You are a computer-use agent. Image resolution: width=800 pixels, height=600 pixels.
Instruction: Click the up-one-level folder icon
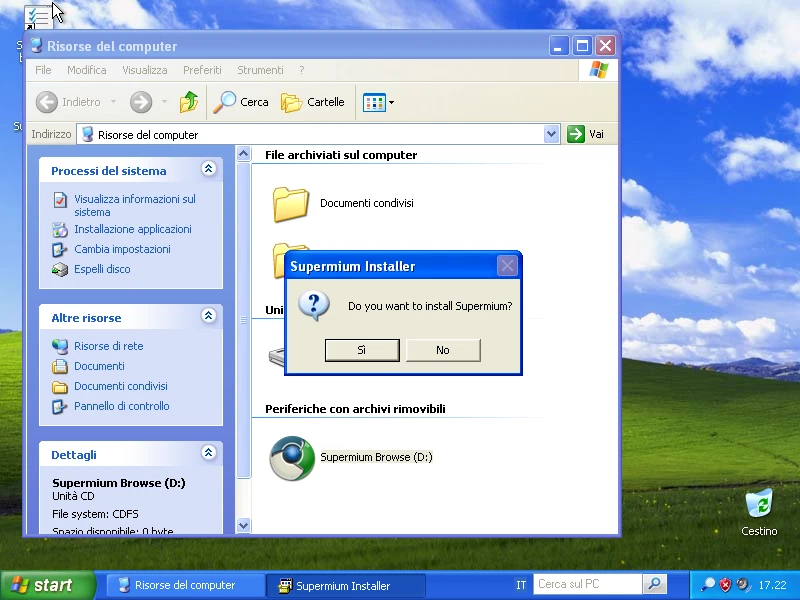click(188, 102)
